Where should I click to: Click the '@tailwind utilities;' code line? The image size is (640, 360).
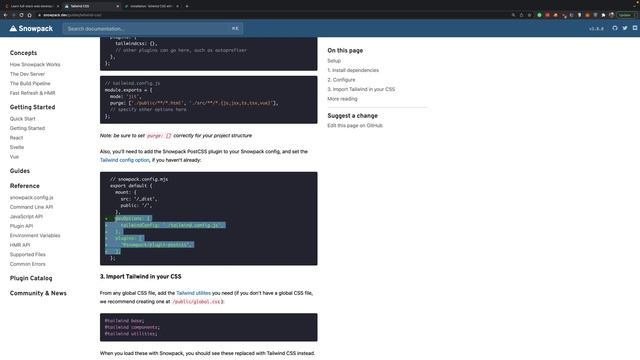point(131,334)
